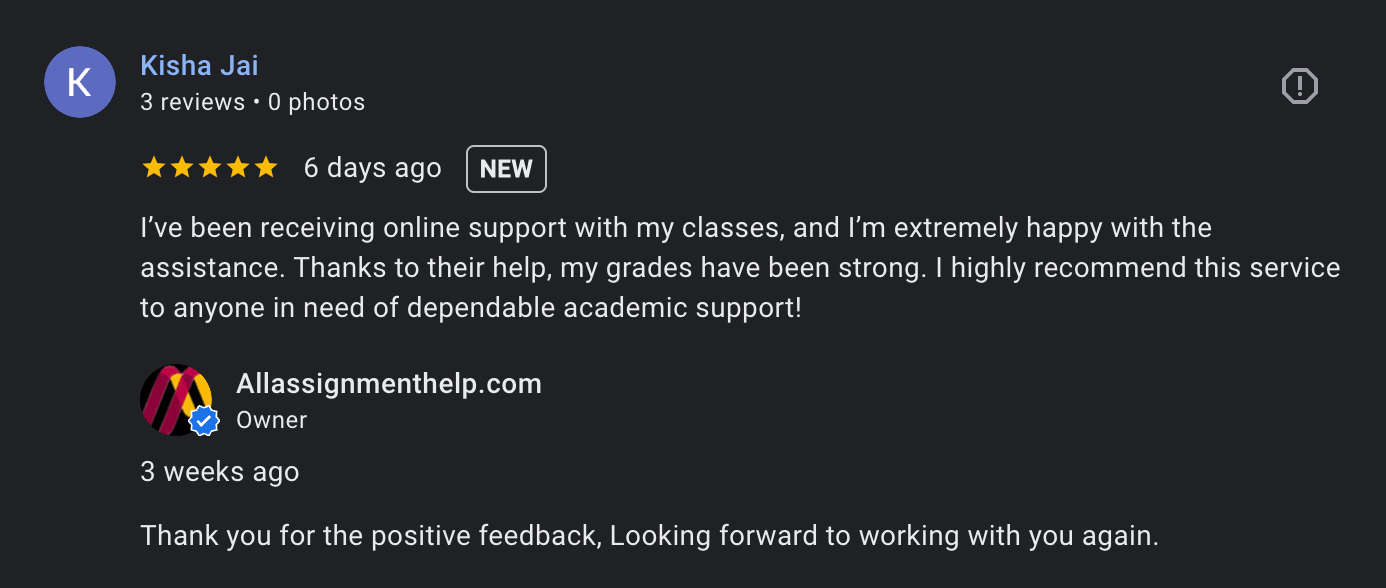Open the Allassignmenthelp.com owner name link
Viewport: 1386px width, 588px height.
pyautogui.click(x=389, y=383)
